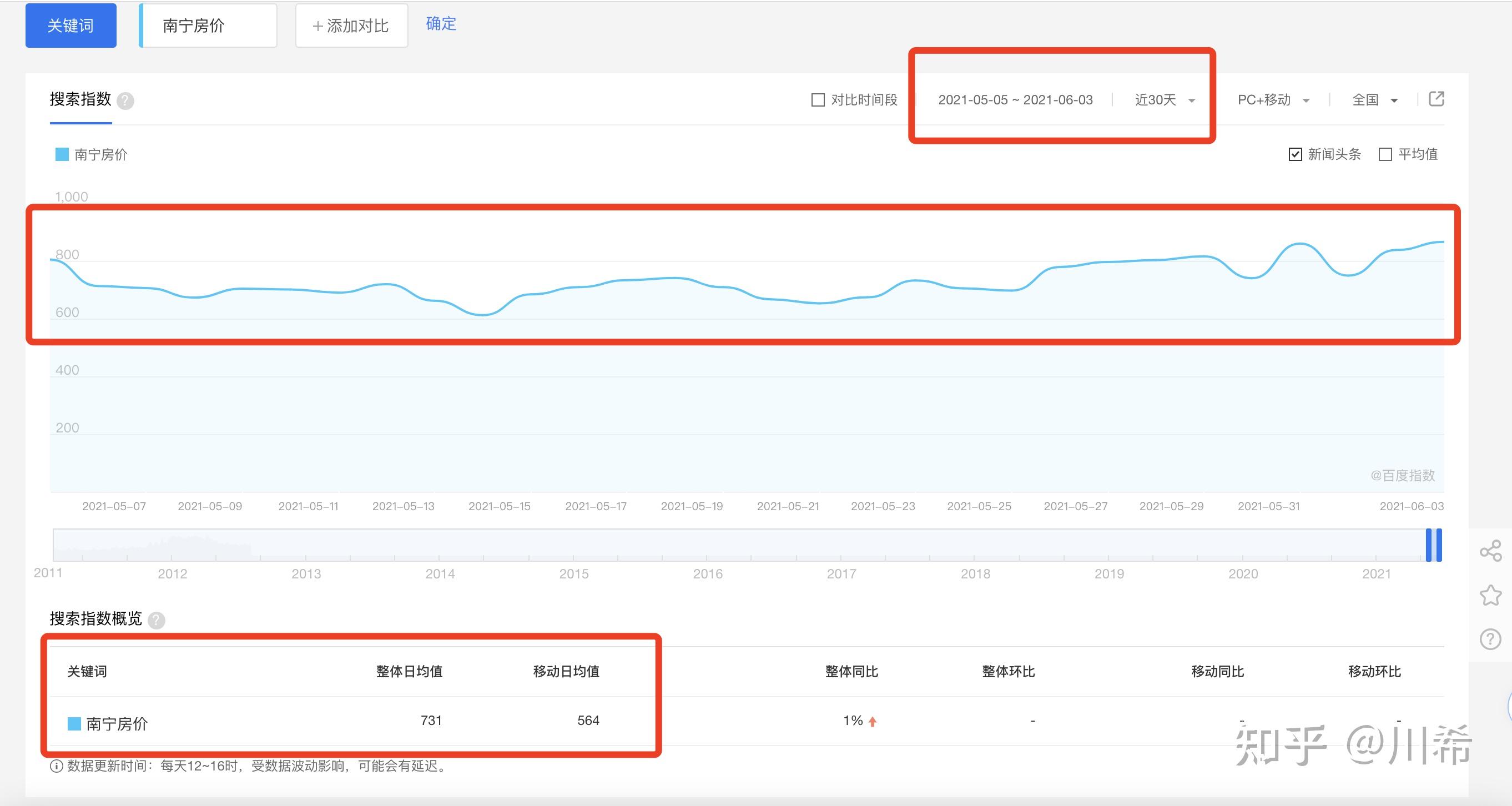The width and height of the screenshot is (1512, 806).
Task: Click the 南宁房价 keyword input box
Action: pos(208,25)
